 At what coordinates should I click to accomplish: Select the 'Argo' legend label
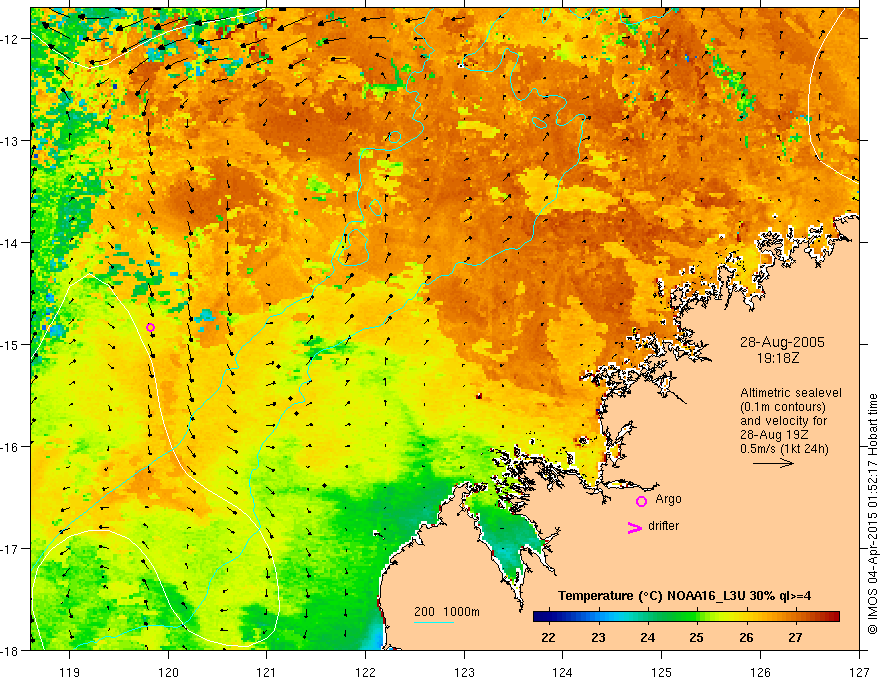tap(668, 499)
